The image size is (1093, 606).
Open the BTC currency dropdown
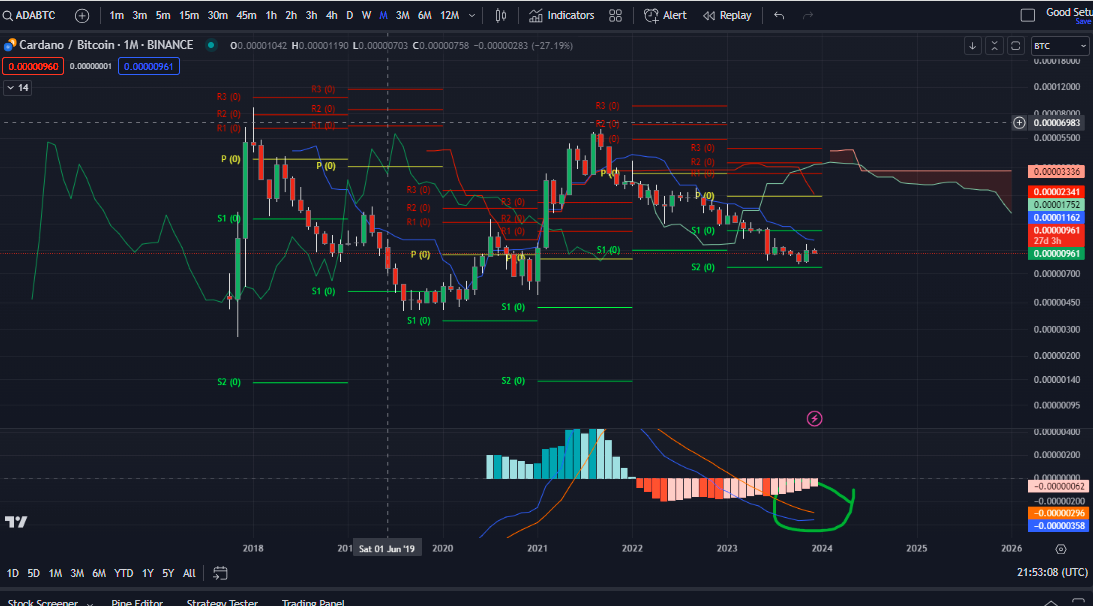1060,46
